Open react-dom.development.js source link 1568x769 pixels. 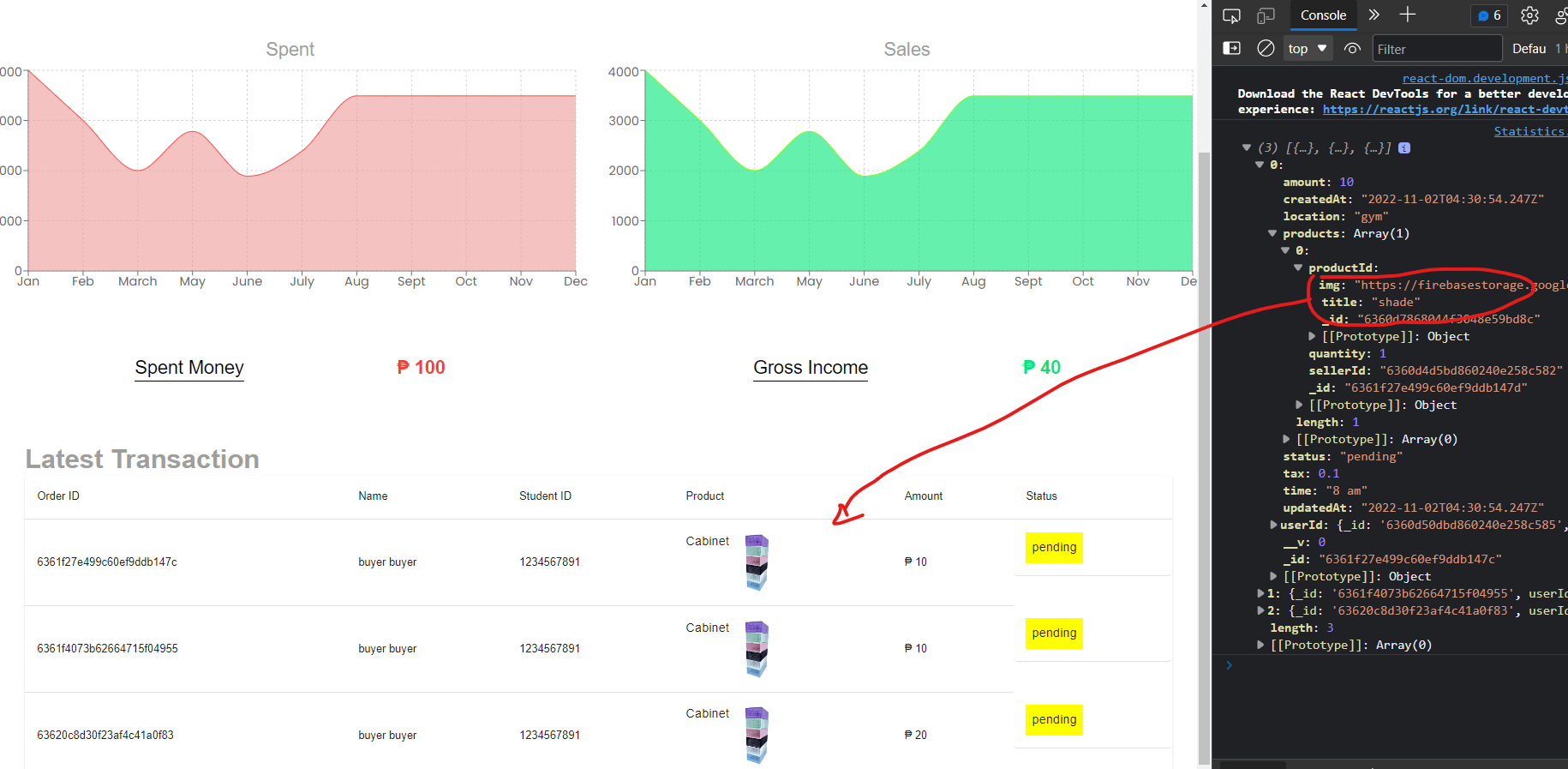(1484, 78)
